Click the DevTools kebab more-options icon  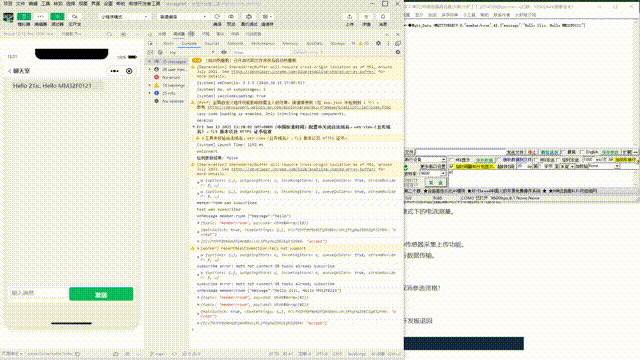tap(388, 43)
